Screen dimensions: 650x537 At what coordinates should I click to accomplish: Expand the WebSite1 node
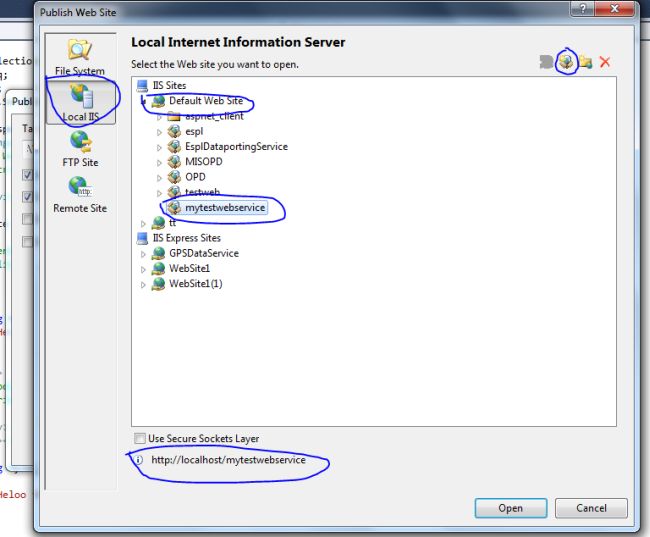143,270
